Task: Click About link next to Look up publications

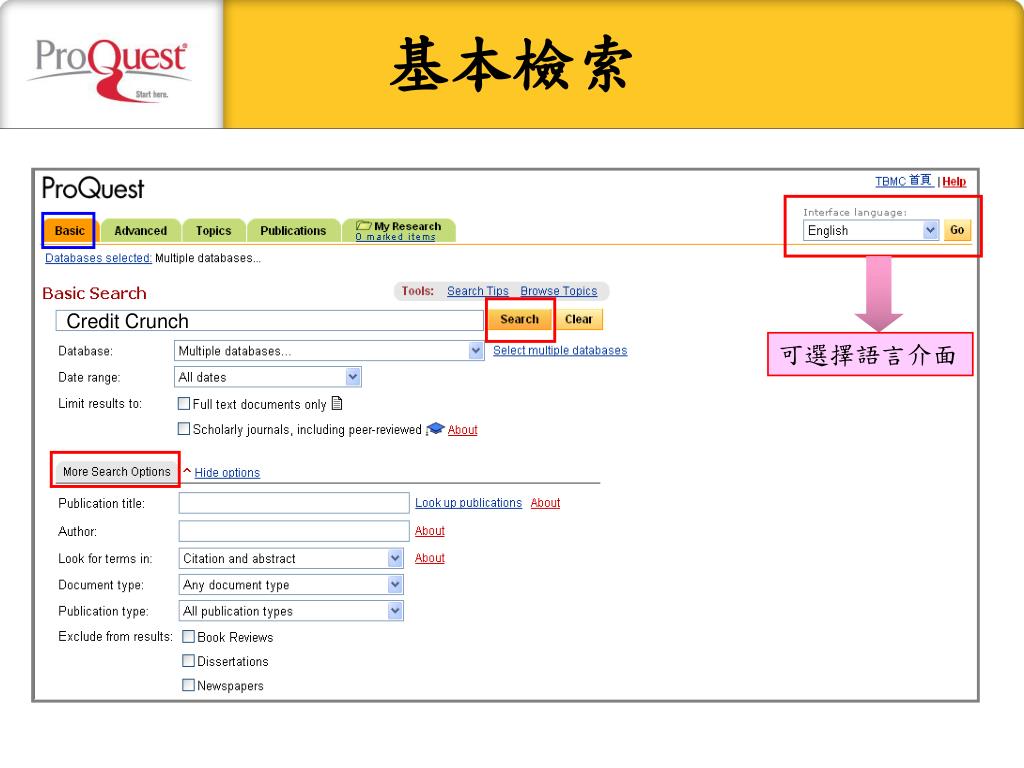Action: [545, 503]
